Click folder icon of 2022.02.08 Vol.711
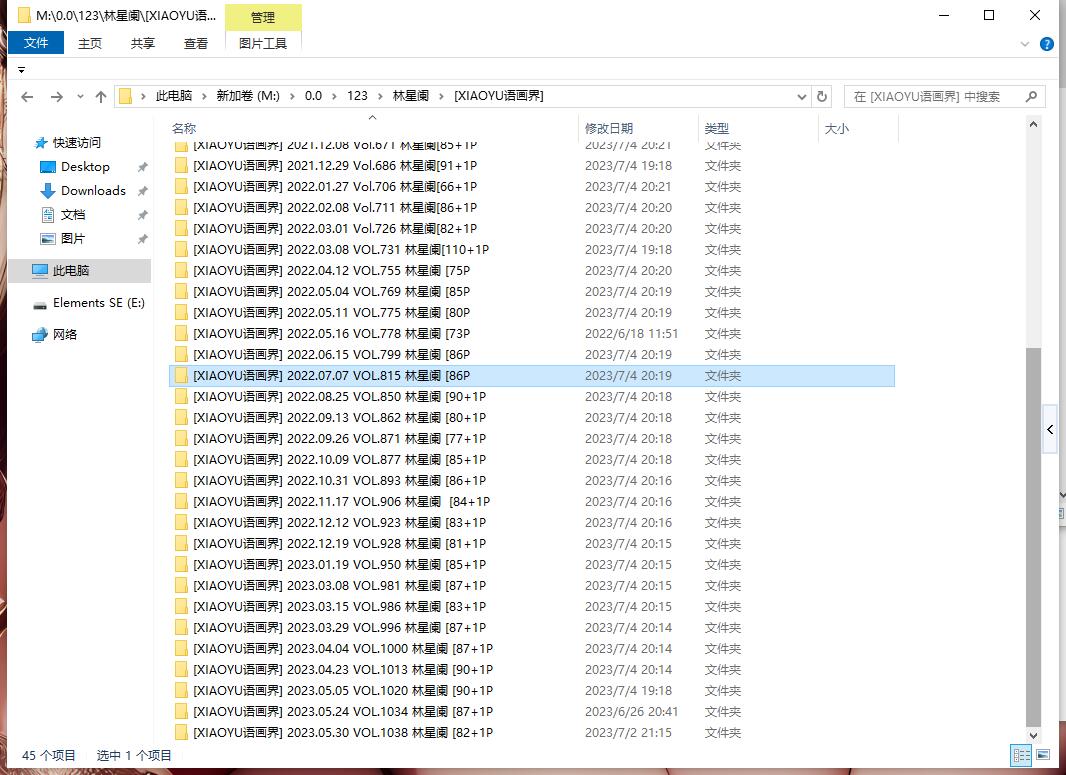This screenshot has height=775, width=1066. 181,208
